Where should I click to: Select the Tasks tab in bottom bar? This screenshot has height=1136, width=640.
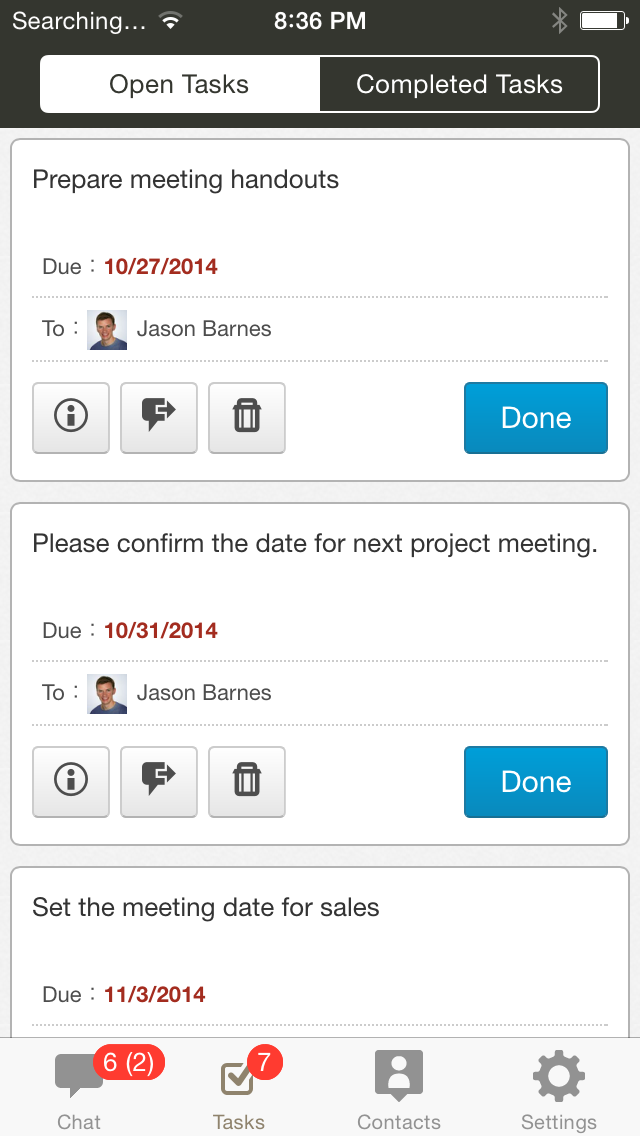(x=238, y=1090)
